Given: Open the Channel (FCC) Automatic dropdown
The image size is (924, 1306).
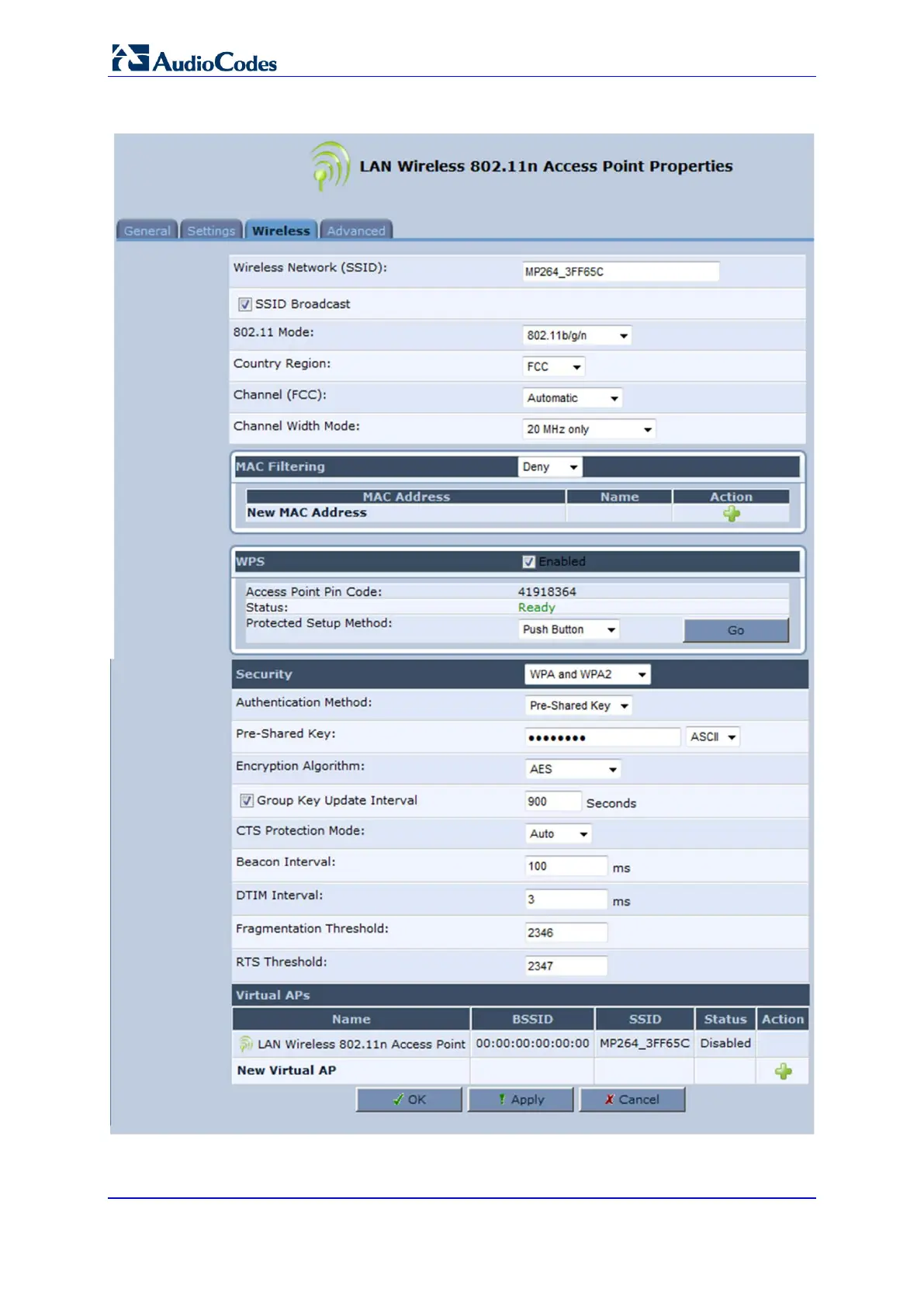Looking at the screenshot, I should click(573, 398).
